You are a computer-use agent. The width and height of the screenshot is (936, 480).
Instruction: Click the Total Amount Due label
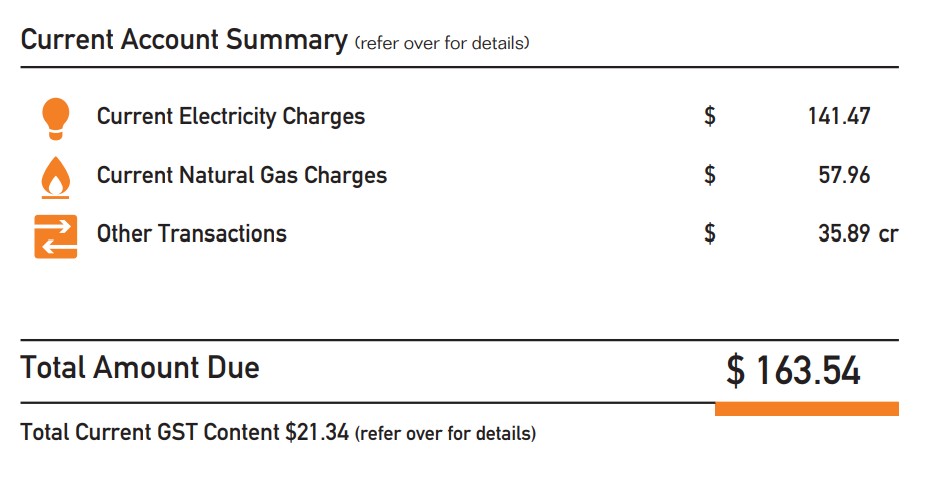click(140, 367)
